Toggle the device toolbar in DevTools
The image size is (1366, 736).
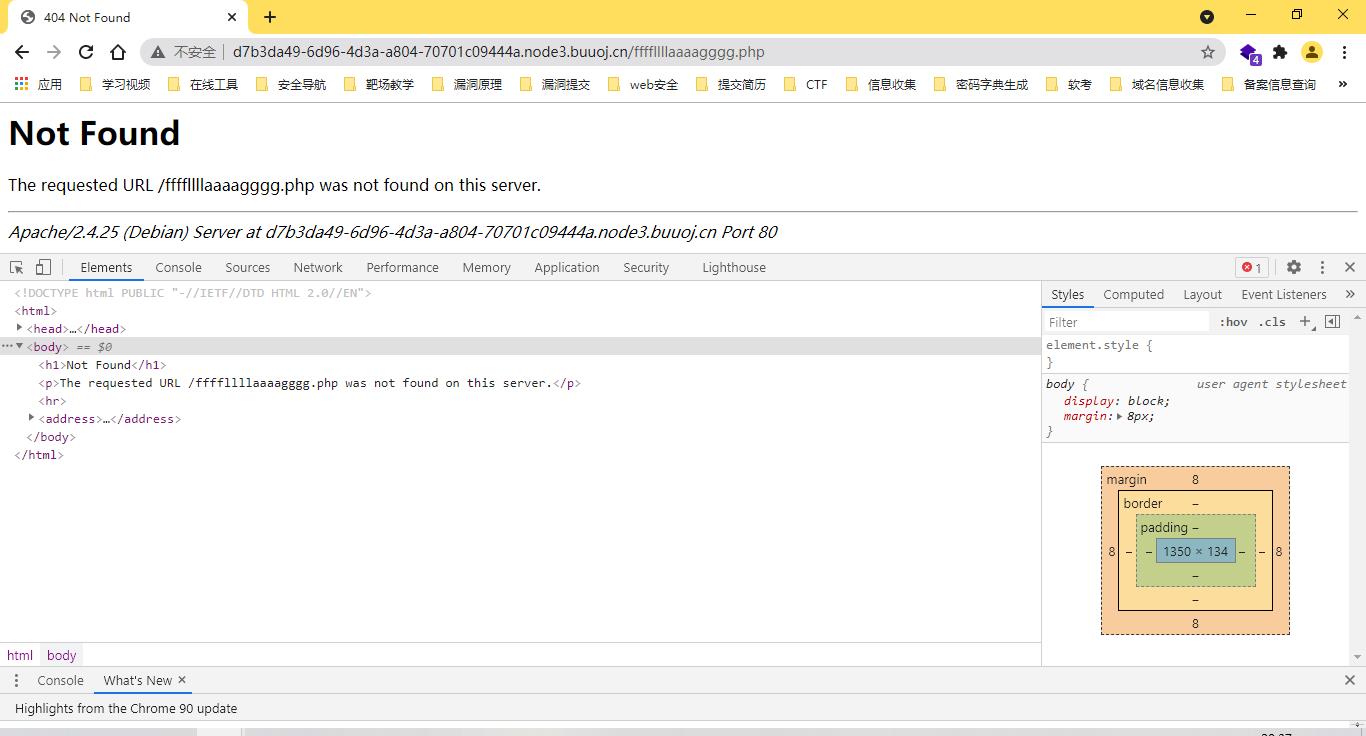tap(43, 267)
